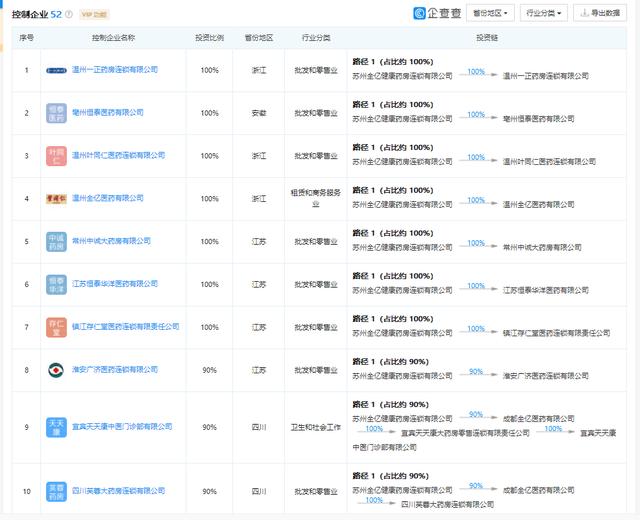The width and height of the screenshot is (640, 520).
Task: Click the 中诚药房 logo icon in row 5
Action: 56,242
